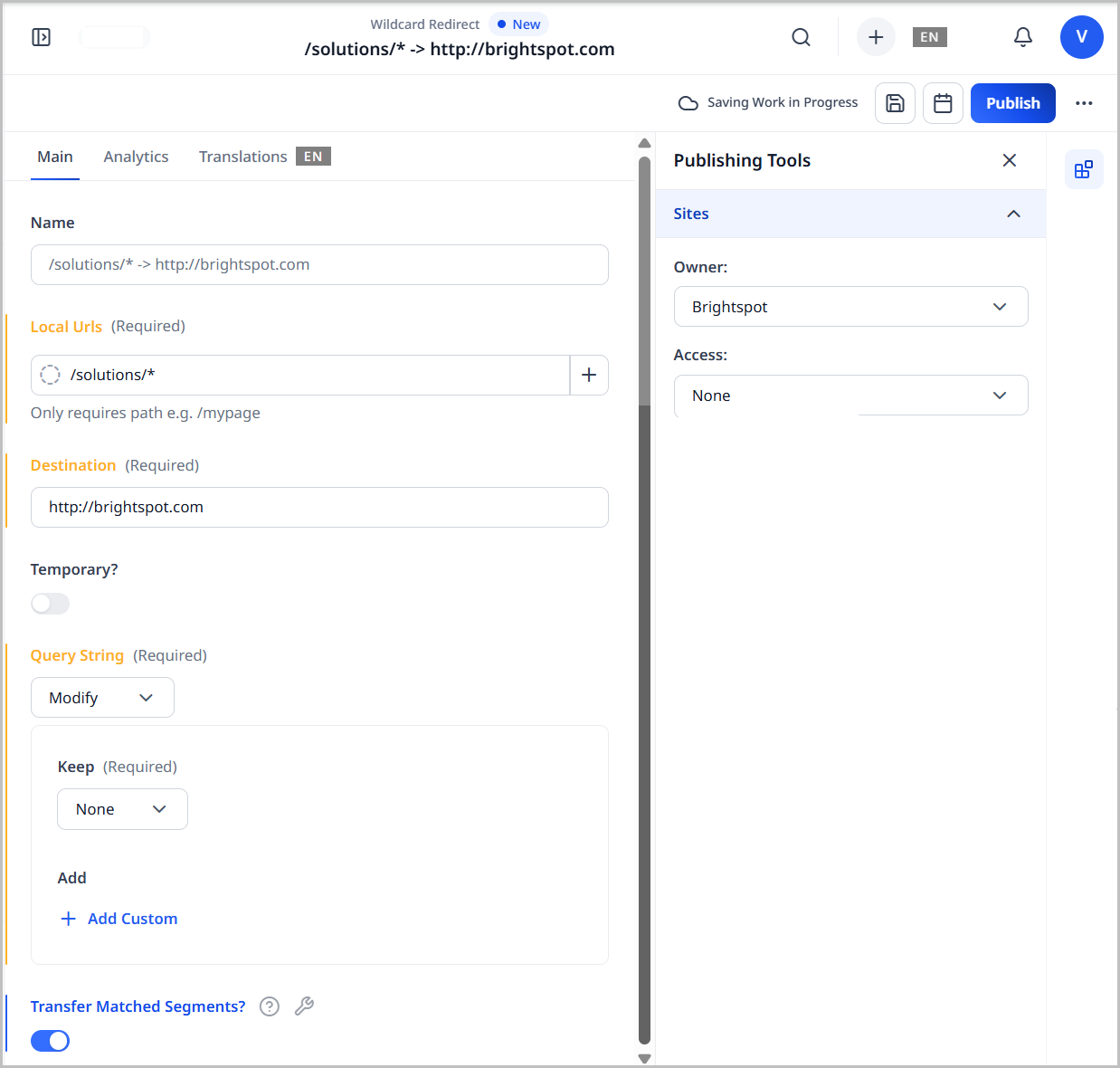
Task: Collapse the Sites section
Action: [1012, 214]
